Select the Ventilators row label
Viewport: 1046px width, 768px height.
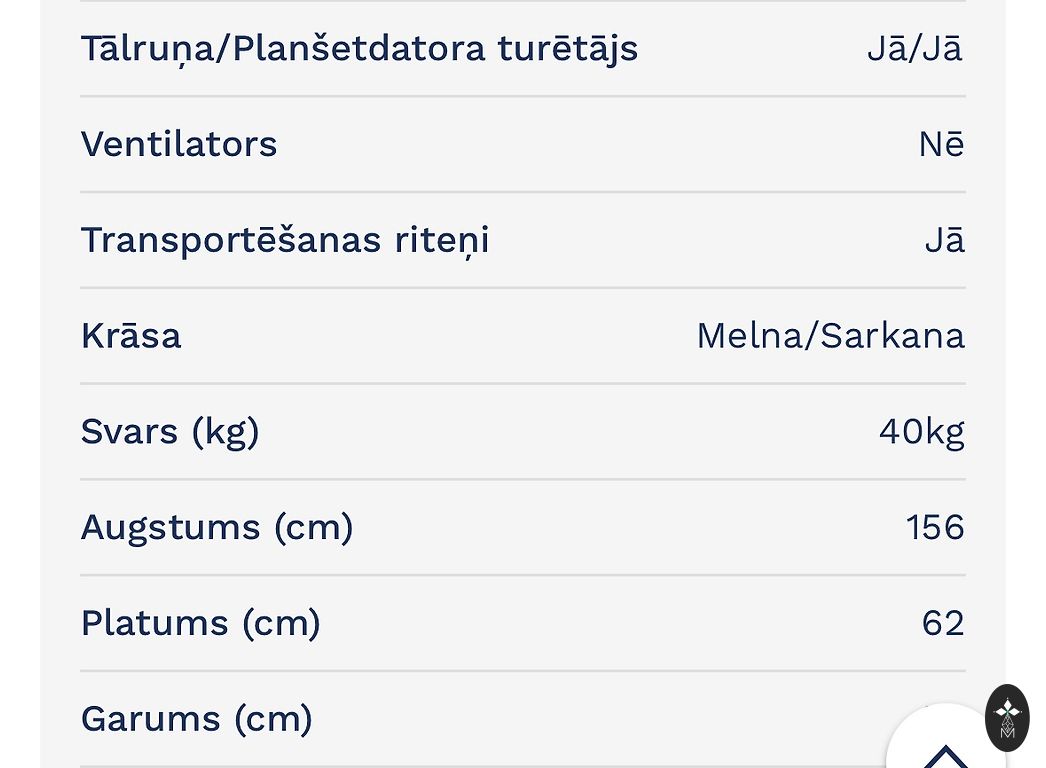179,144
